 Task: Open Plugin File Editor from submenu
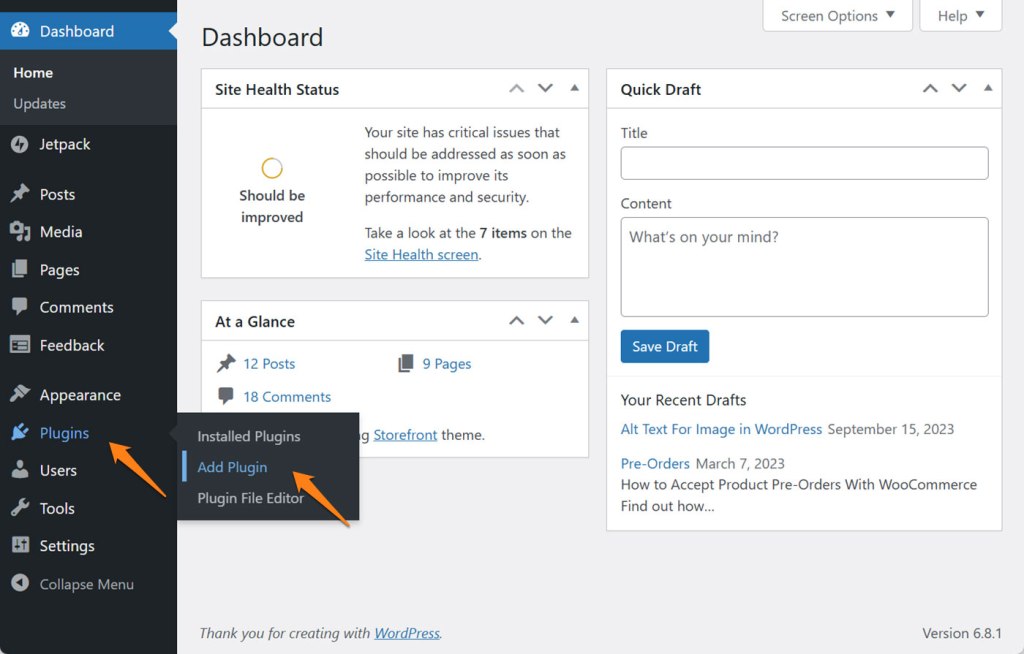[251, 498]
